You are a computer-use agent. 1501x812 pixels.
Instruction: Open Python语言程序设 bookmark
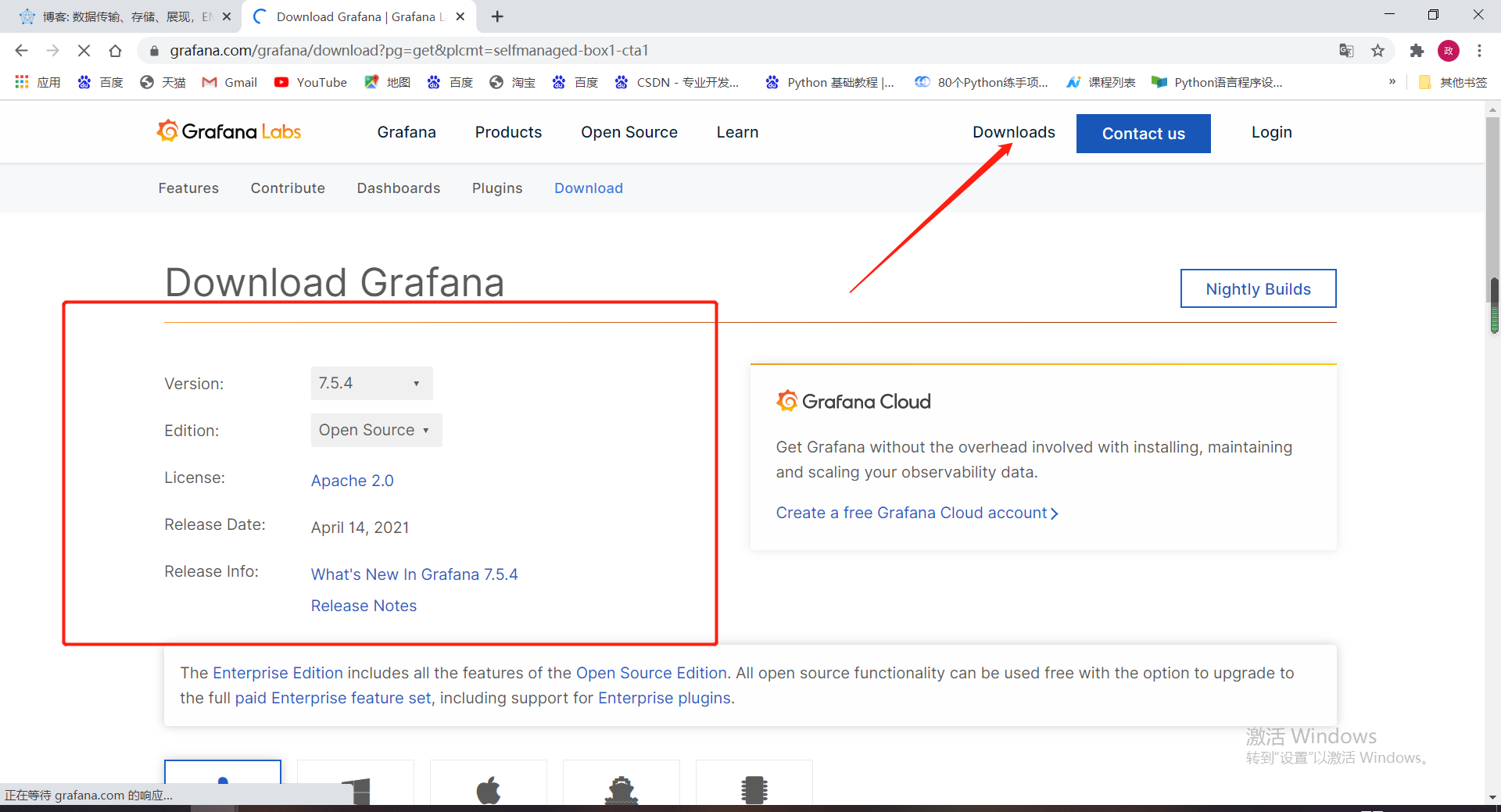tap(1217, 82)
